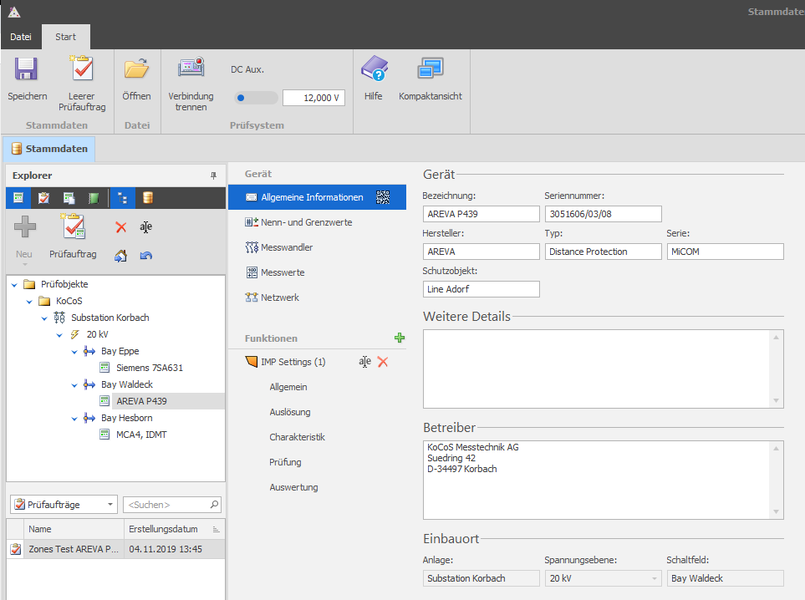The height and width of the screenshot is (600, 805).
Task: Sort by Erstellungsdatum column header
Action: 174,529
